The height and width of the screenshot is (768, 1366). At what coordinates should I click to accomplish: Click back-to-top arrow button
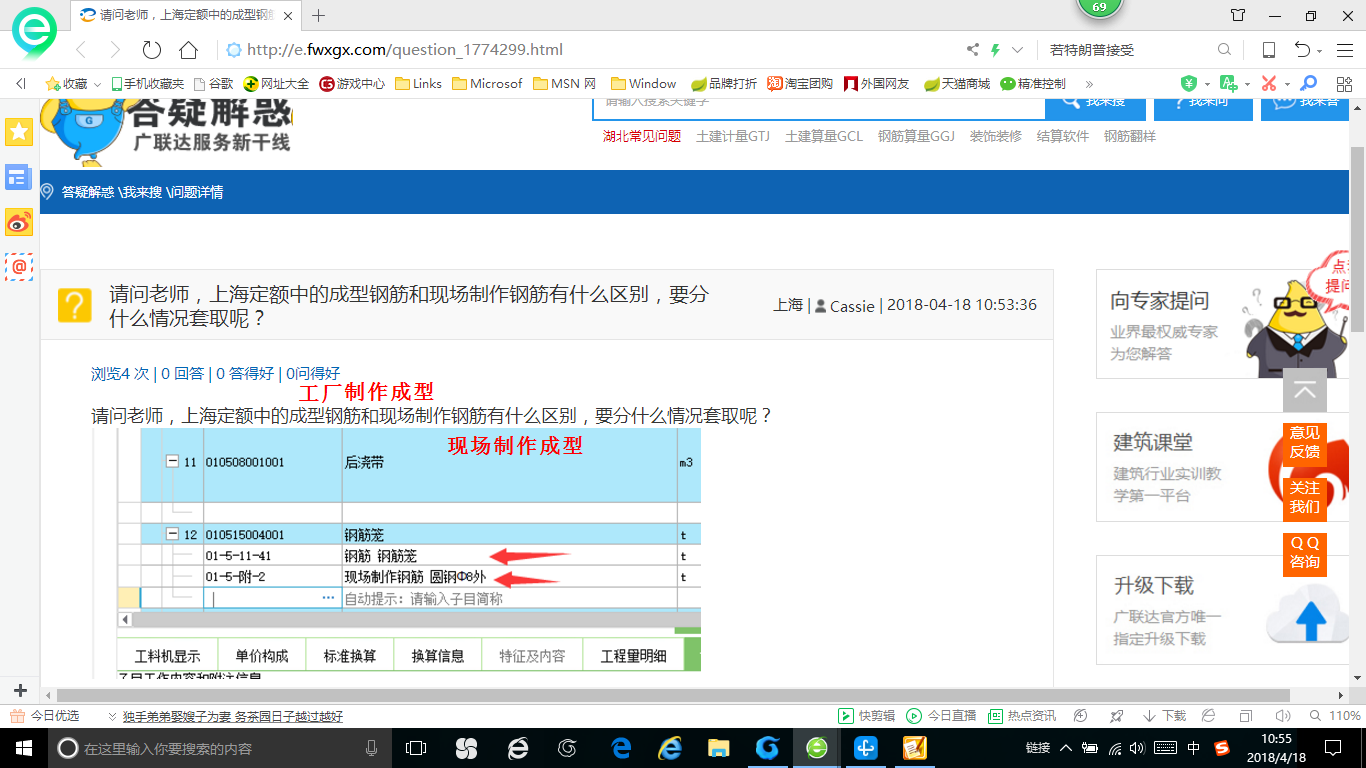pos(1305,391)
